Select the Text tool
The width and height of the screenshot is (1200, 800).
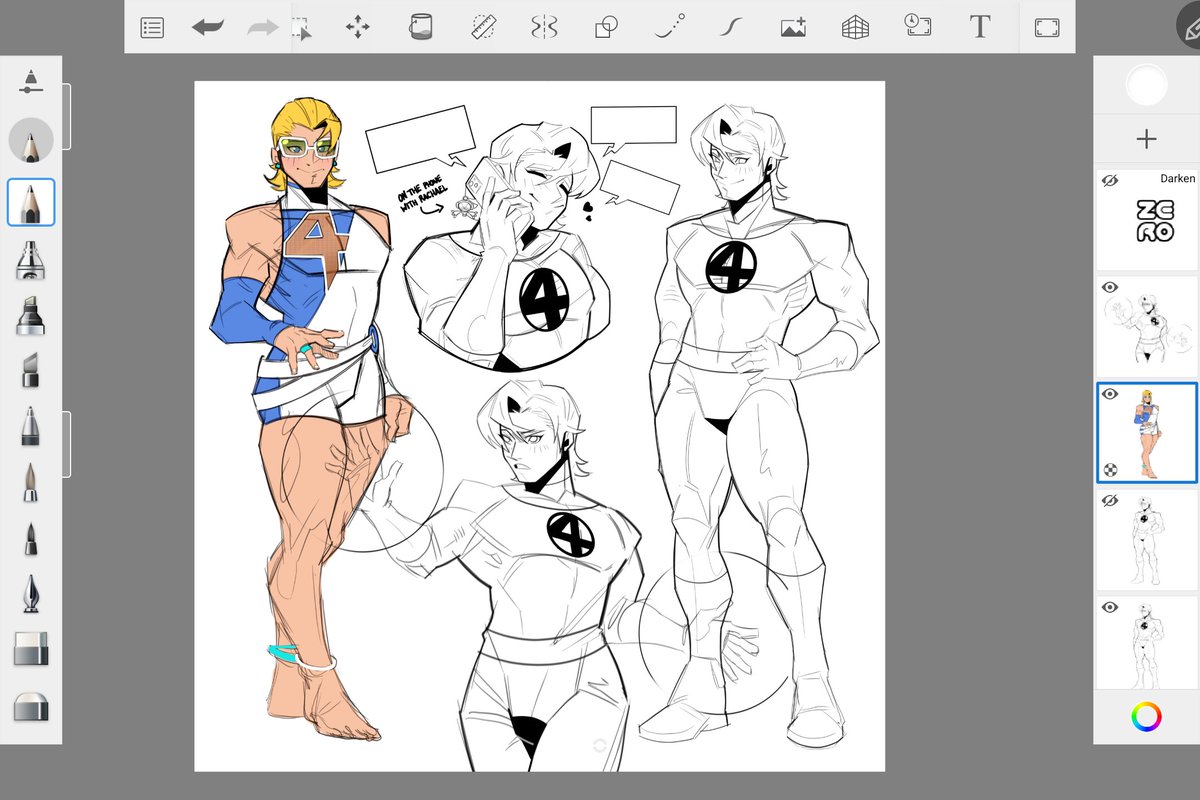[x=980, y=27]
